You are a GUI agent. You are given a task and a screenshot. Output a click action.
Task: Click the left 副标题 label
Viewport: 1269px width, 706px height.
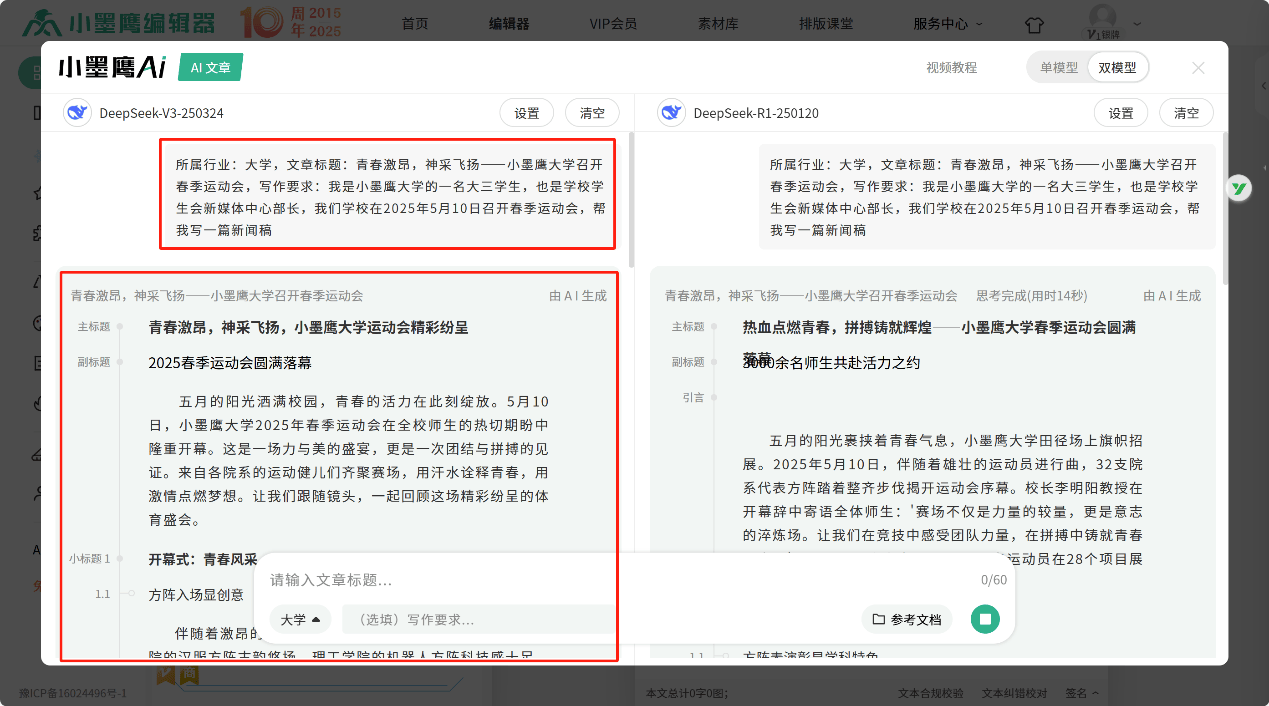tap(94, 362)
